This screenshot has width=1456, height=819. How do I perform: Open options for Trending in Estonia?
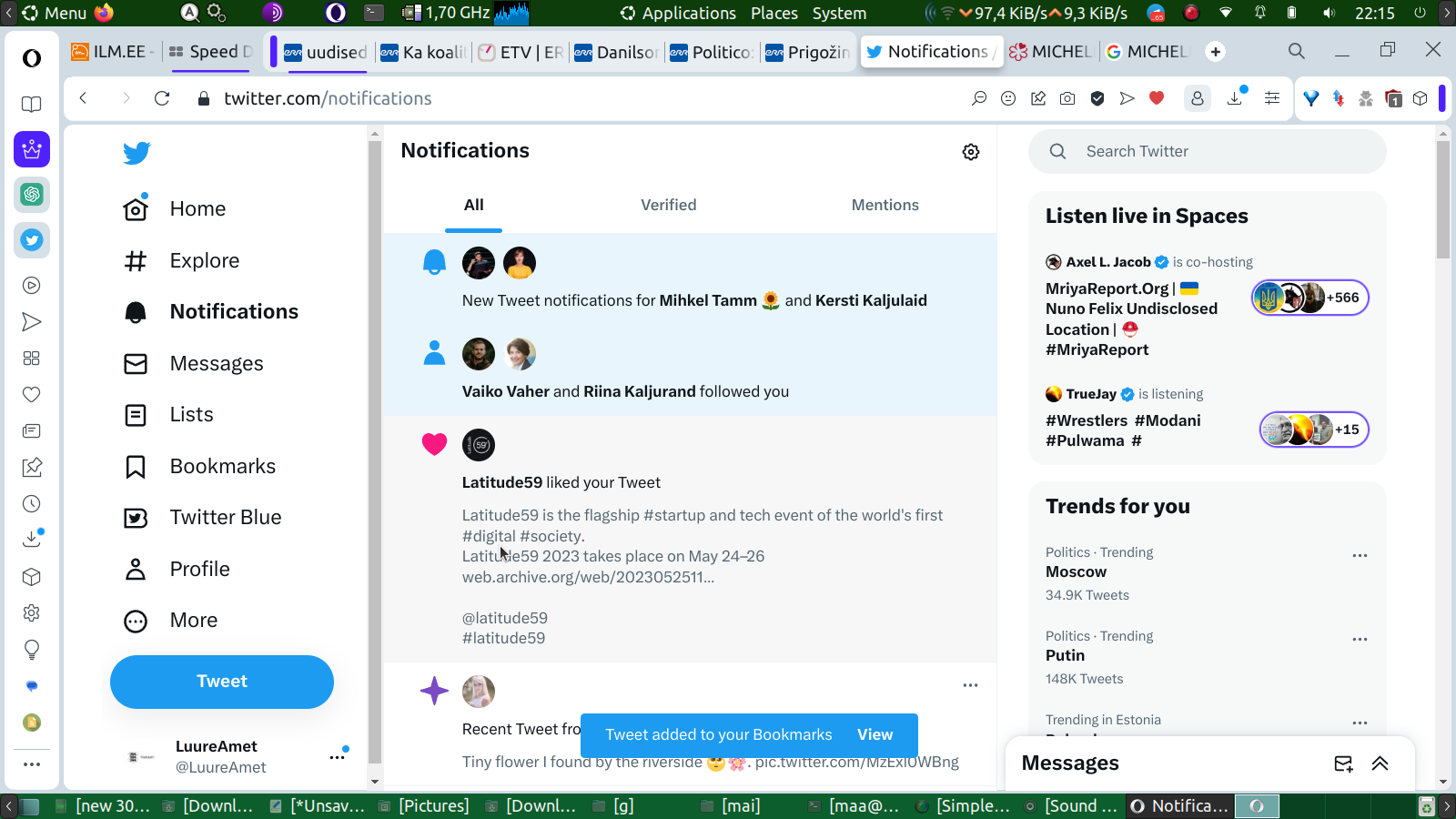[1360, 723]
